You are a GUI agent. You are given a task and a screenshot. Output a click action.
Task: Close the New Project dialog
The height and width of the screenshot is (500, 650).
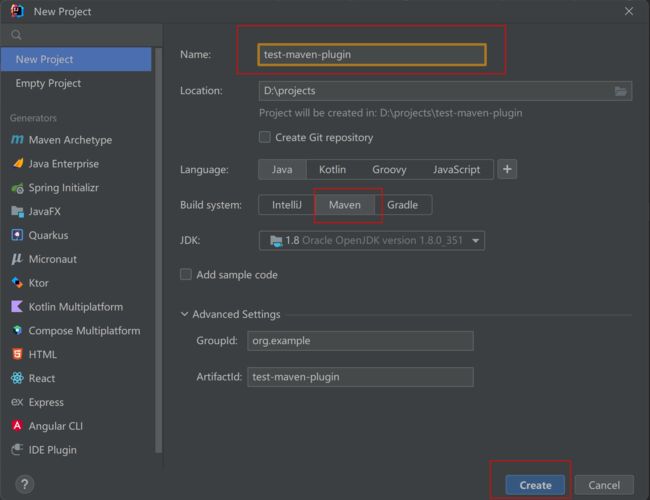click(629, 11)
